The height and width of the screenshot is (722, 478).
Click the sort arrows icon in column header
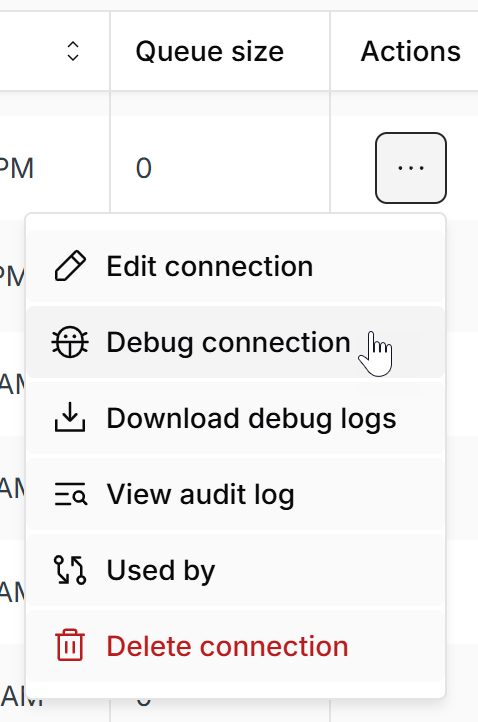click(x=73, y=51)
